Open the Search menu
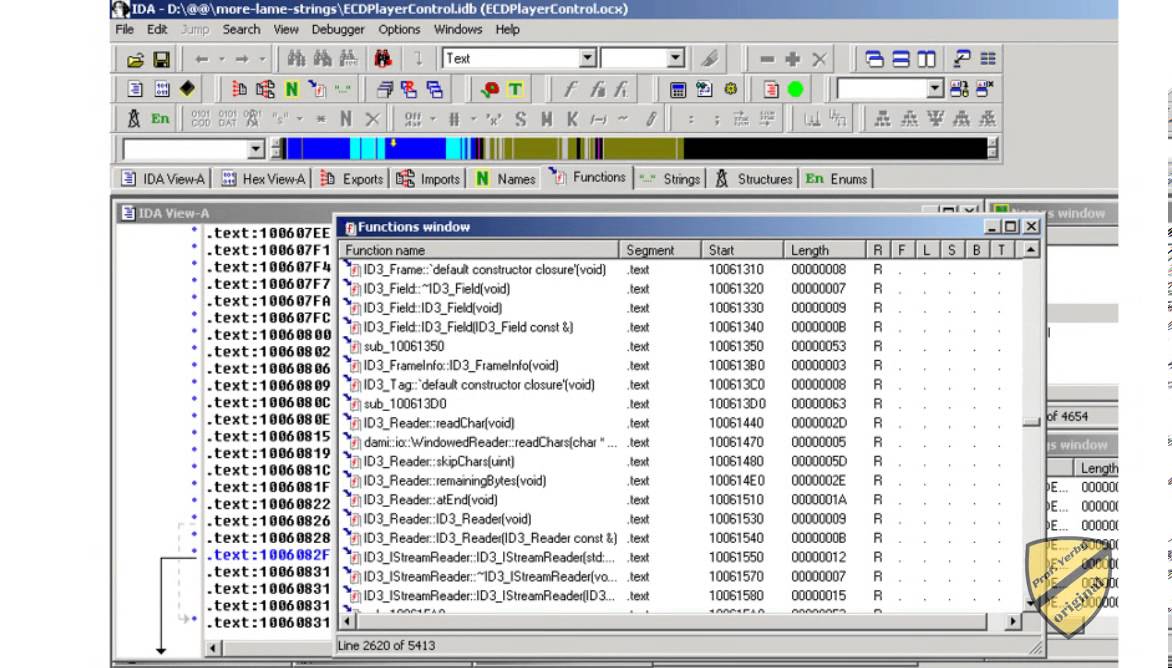The width and height of the screenshot is (1172, 668). [x=241, y=29]
